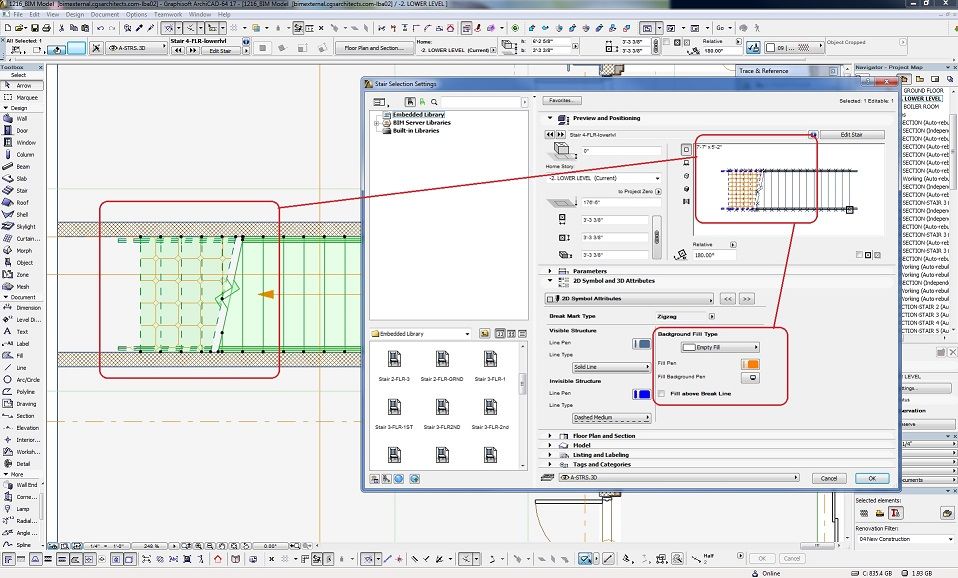Select the Stair tool in Toolbox
Viewport: 958px width, 578px height.
coord(22,190)
